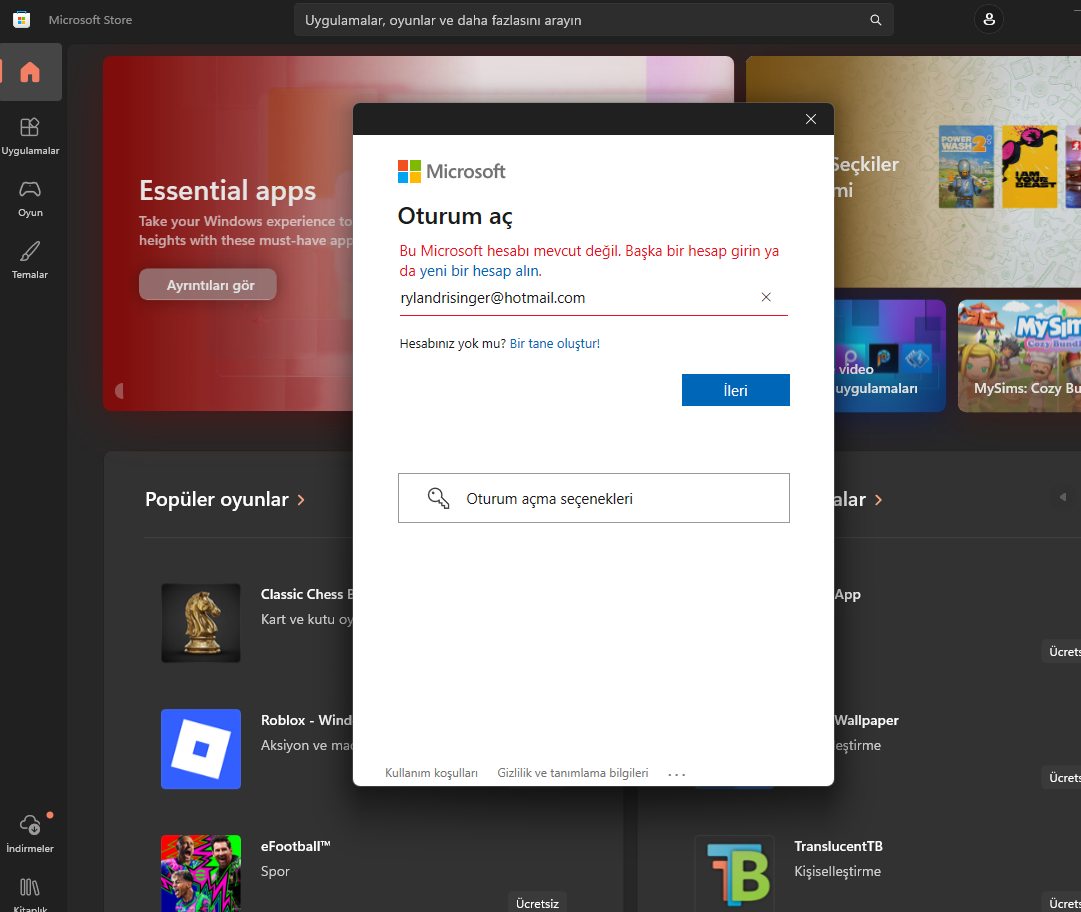Open the Uygulamalar section in the sidebar
This screenshot has width=1081, height=912.
pos(30,136)
